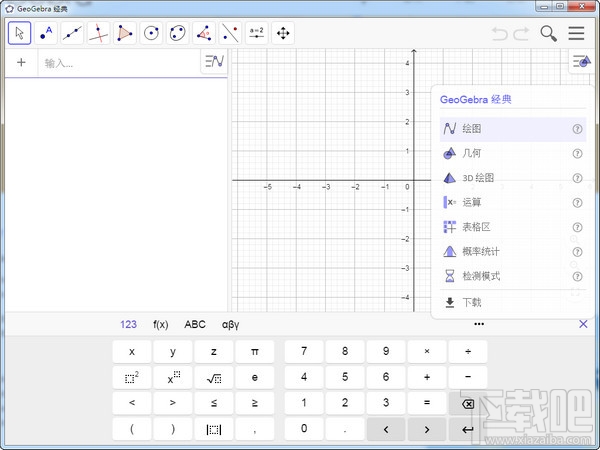Toggle the graphics view style bar

tap(582, 61)
